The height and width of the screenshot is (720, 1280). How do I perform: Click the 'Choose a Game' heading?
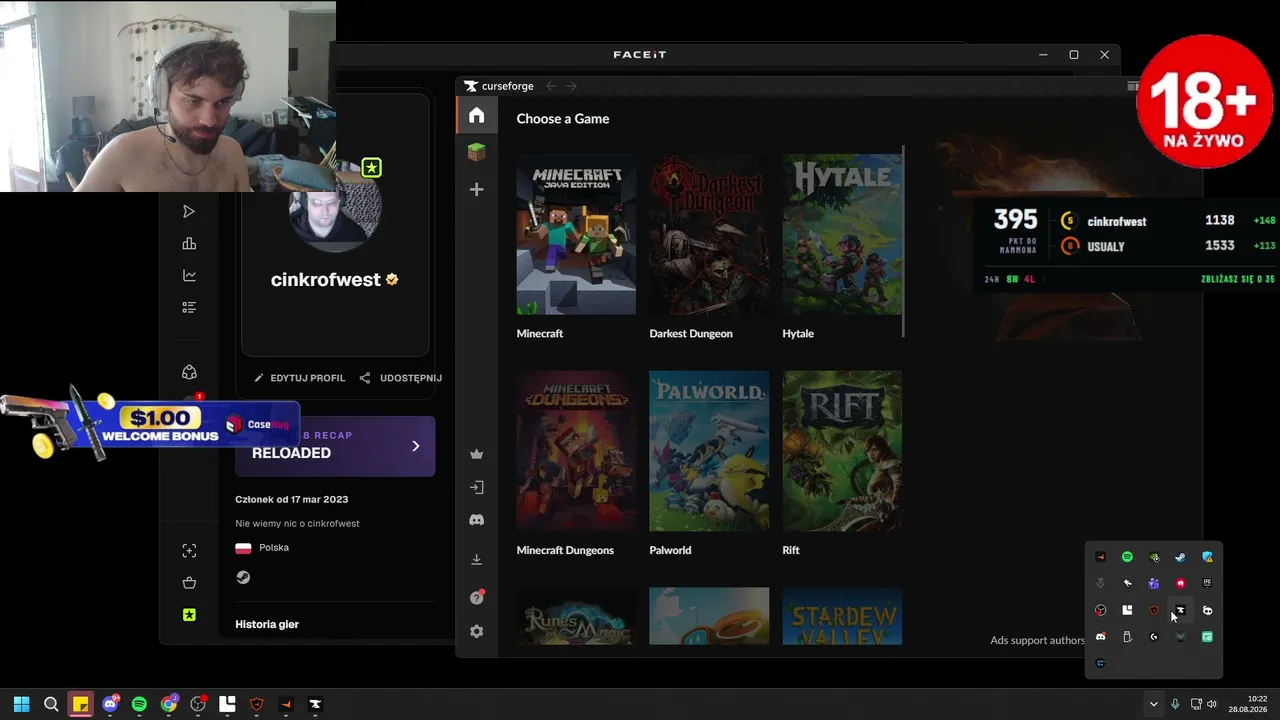click(x=563, y=118)
